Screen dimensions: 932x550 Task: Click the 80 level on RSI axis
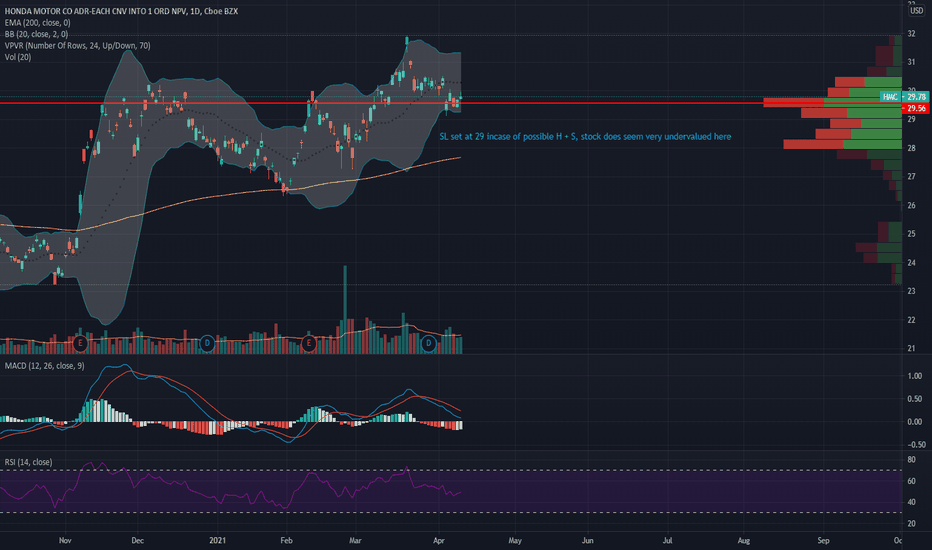click(x=911, y=460)
